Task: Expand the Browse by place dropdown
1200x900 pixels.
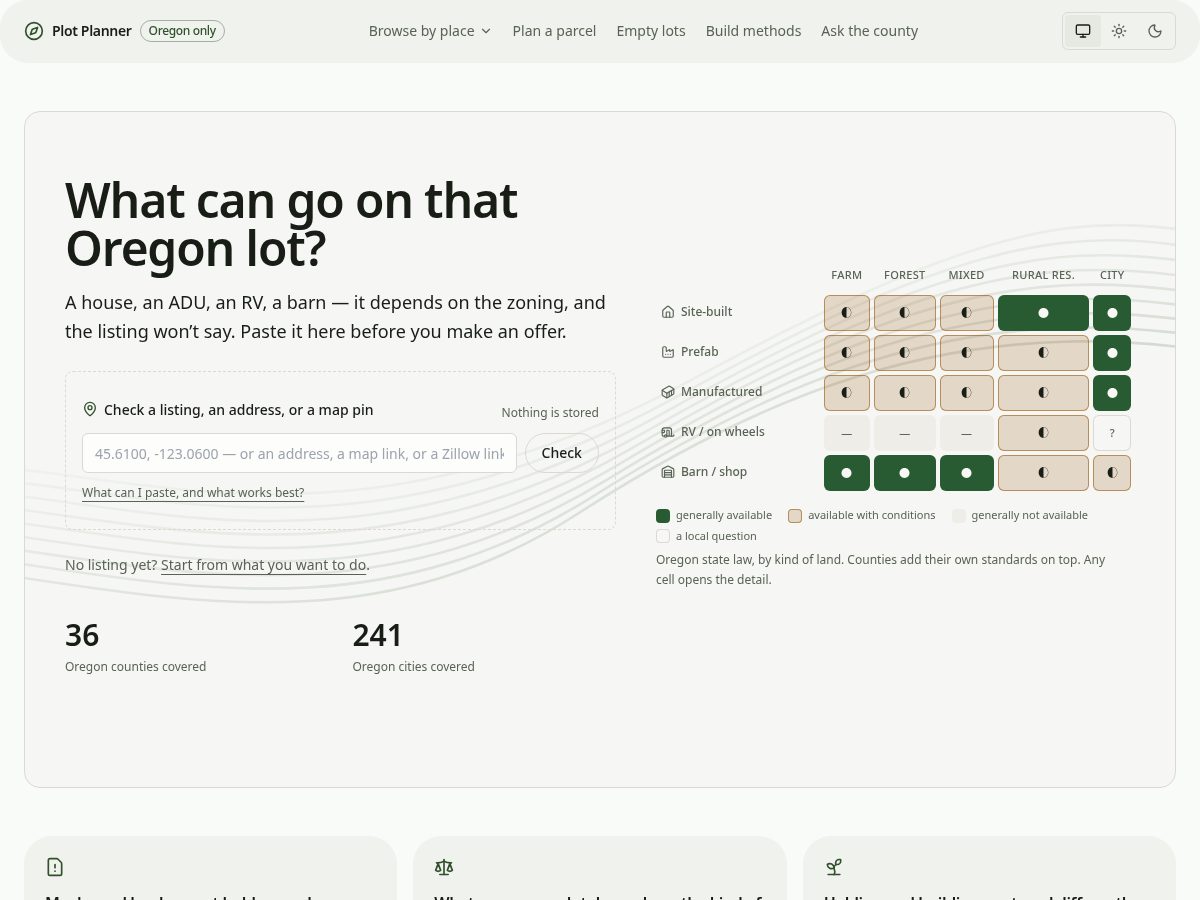Action: 430,31
